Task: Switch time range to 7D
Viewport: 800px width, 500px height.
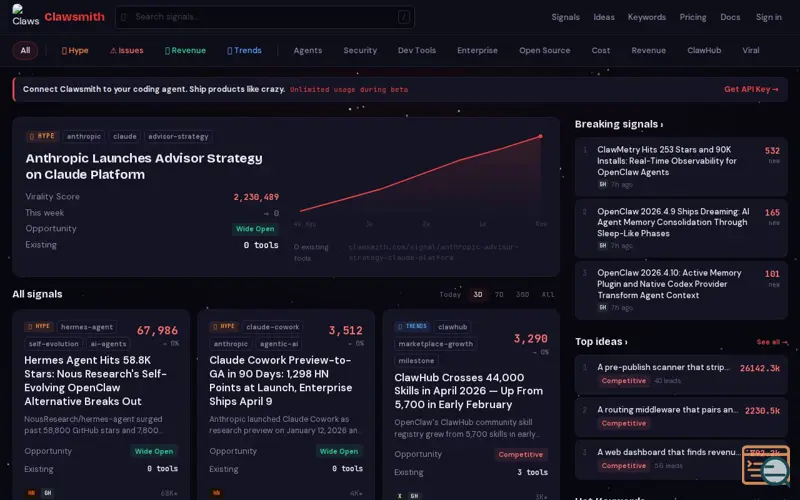Action: pyautogui.click(x=499, y=295)
